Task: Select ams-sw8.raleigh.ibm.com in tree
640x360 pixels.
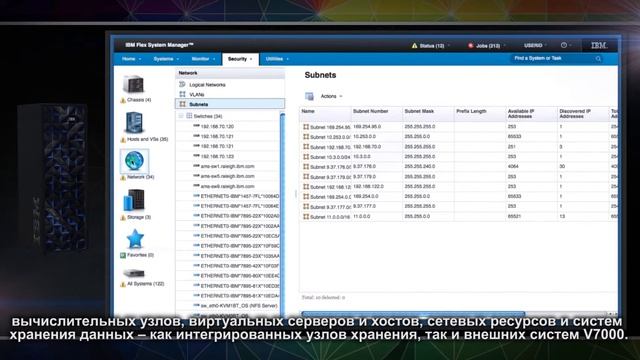Action: click(227, 186)
